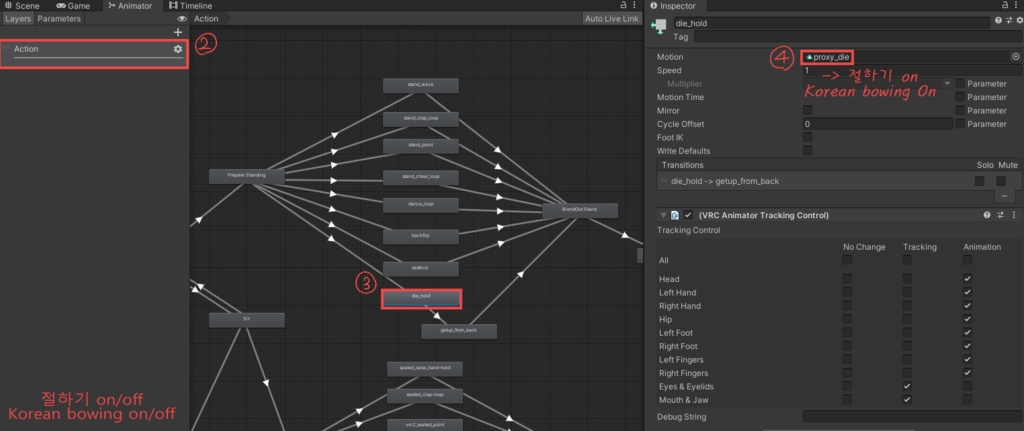Enable the Mirror Parameter checkbox
The height and width of the screenshot is (431, 1024).
click(960, 110)
